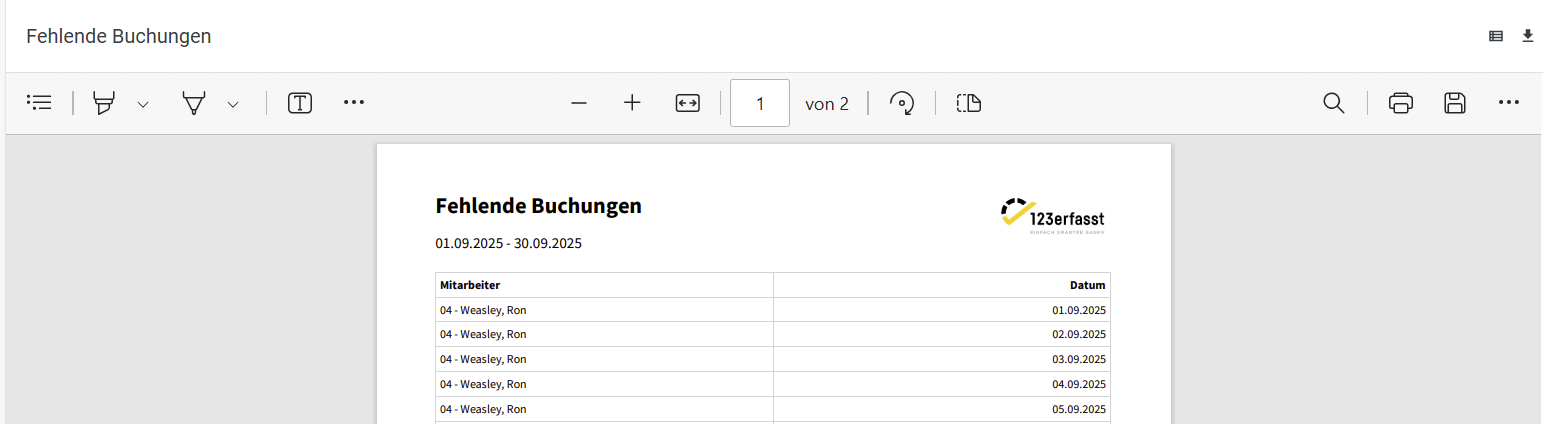
Task: Expand the draw pen options chevron
Action: (x=233, y=104)
